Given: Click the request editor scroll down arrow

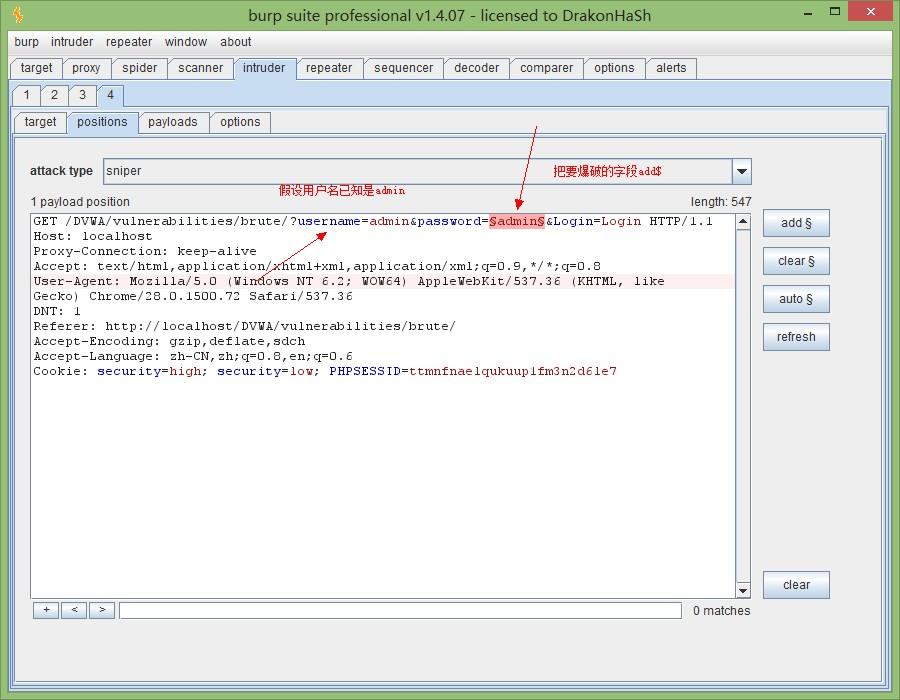Looking at the screenshot, I should (743, 590).
